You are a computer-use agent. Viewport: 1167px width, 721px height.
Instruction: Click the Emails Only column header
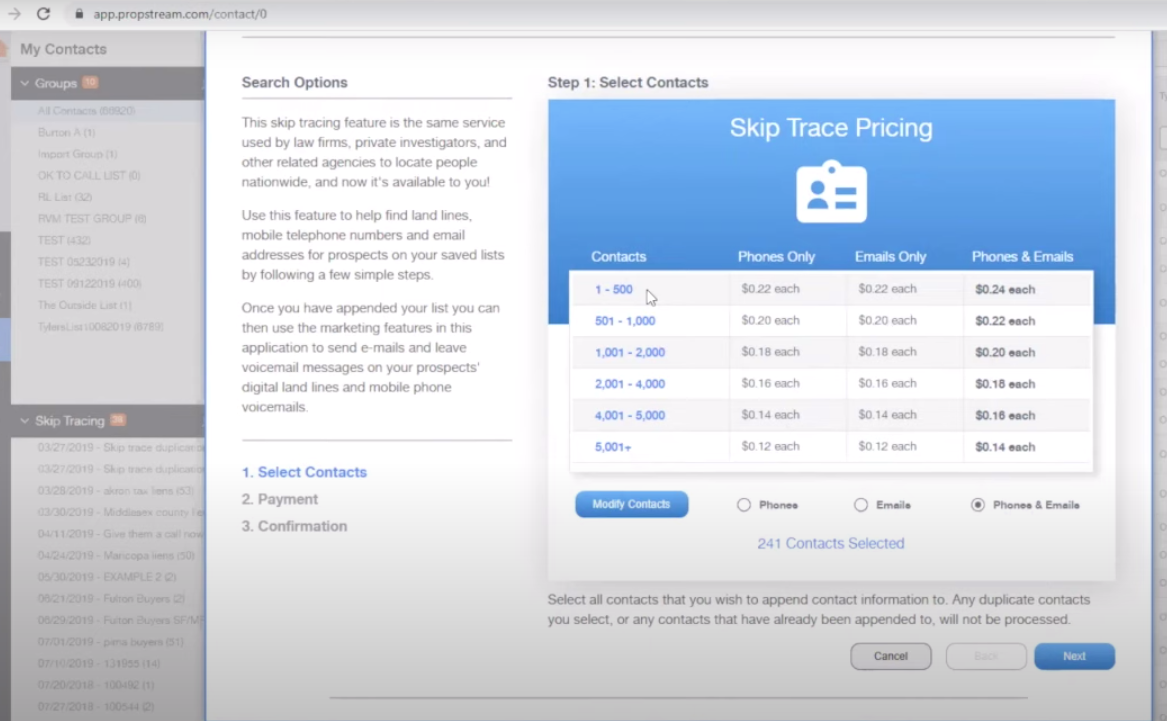pyautogui.click(x=890, y=257)
